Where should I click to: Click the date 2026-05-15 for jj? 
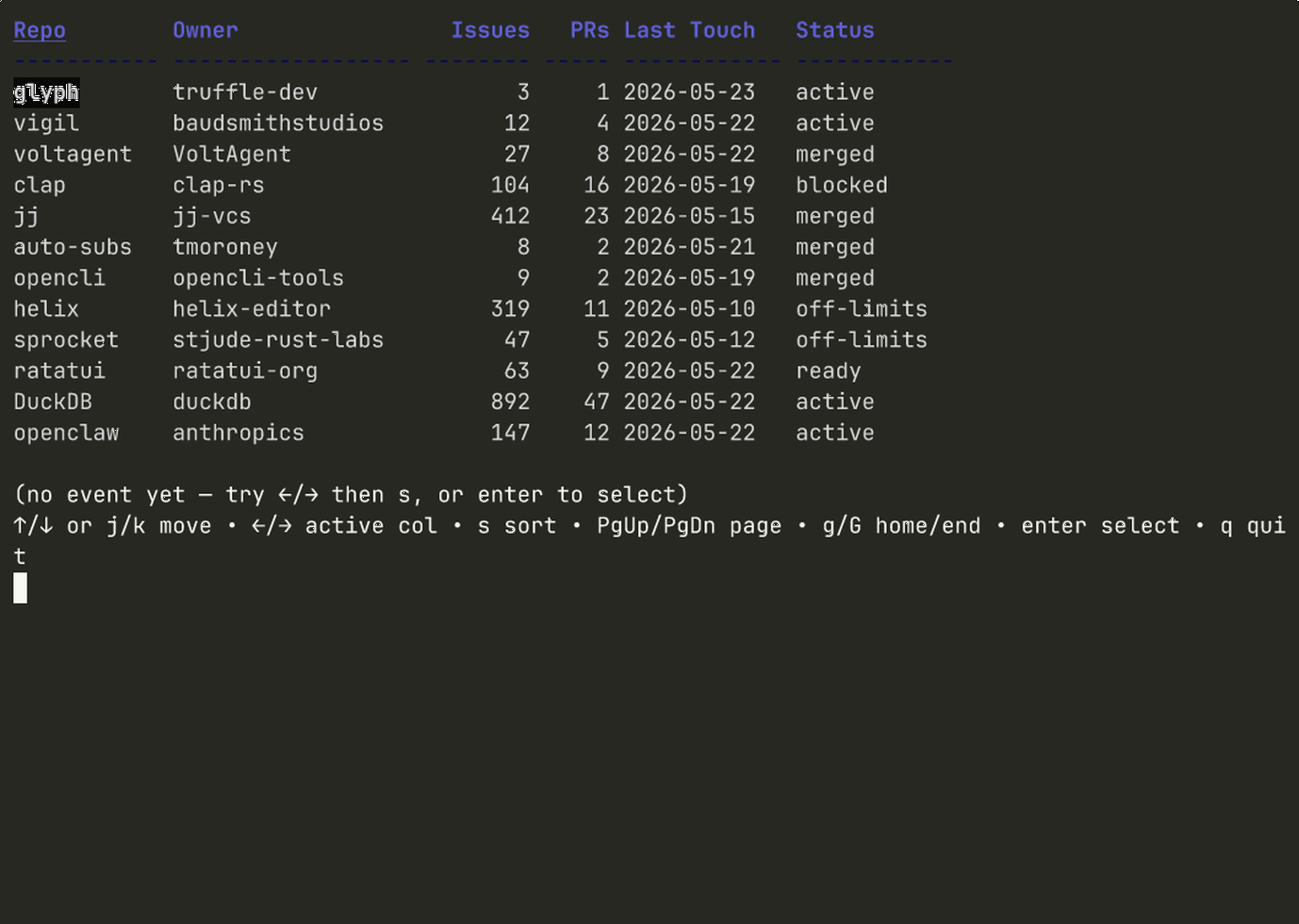[x=689, y=217]
